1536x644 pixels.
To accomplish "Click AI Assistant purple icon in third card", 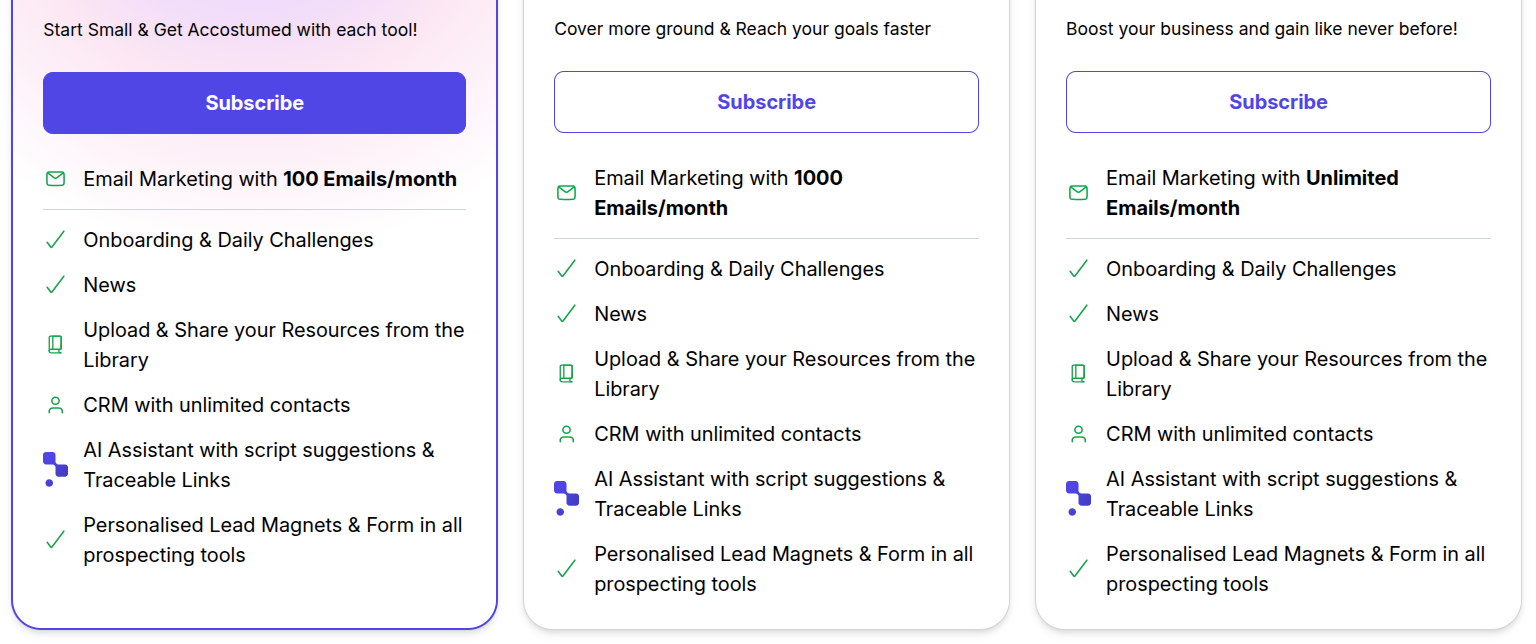I will tap(1078, 498).
